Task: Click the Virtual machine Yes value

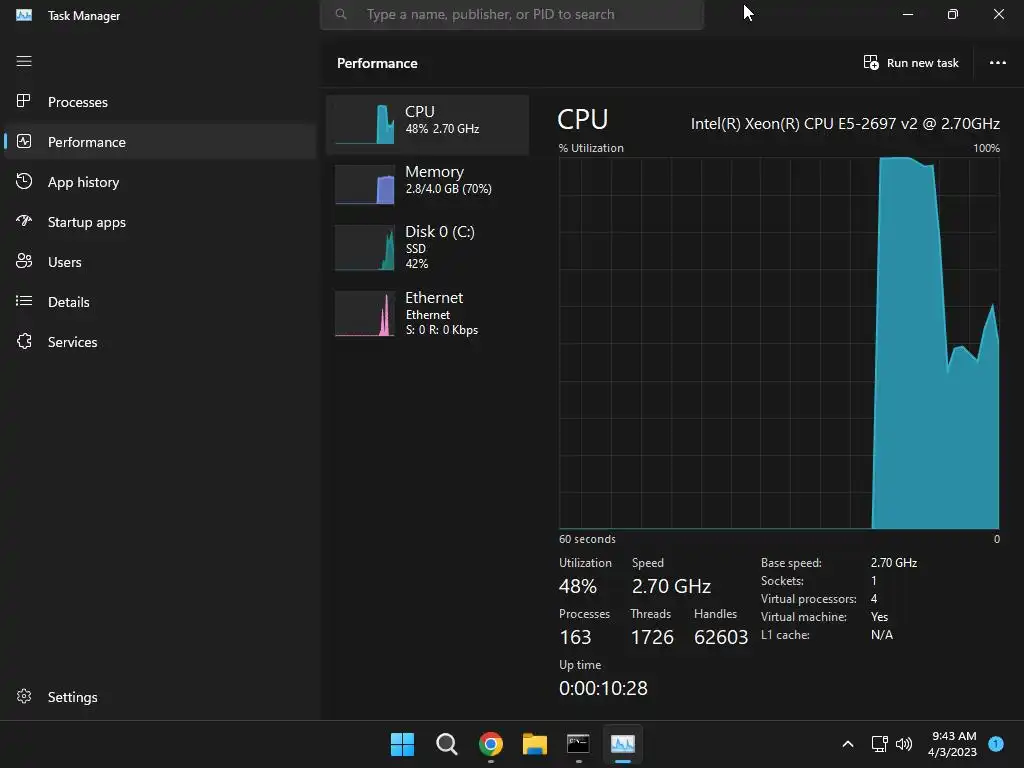Action: 879,616
